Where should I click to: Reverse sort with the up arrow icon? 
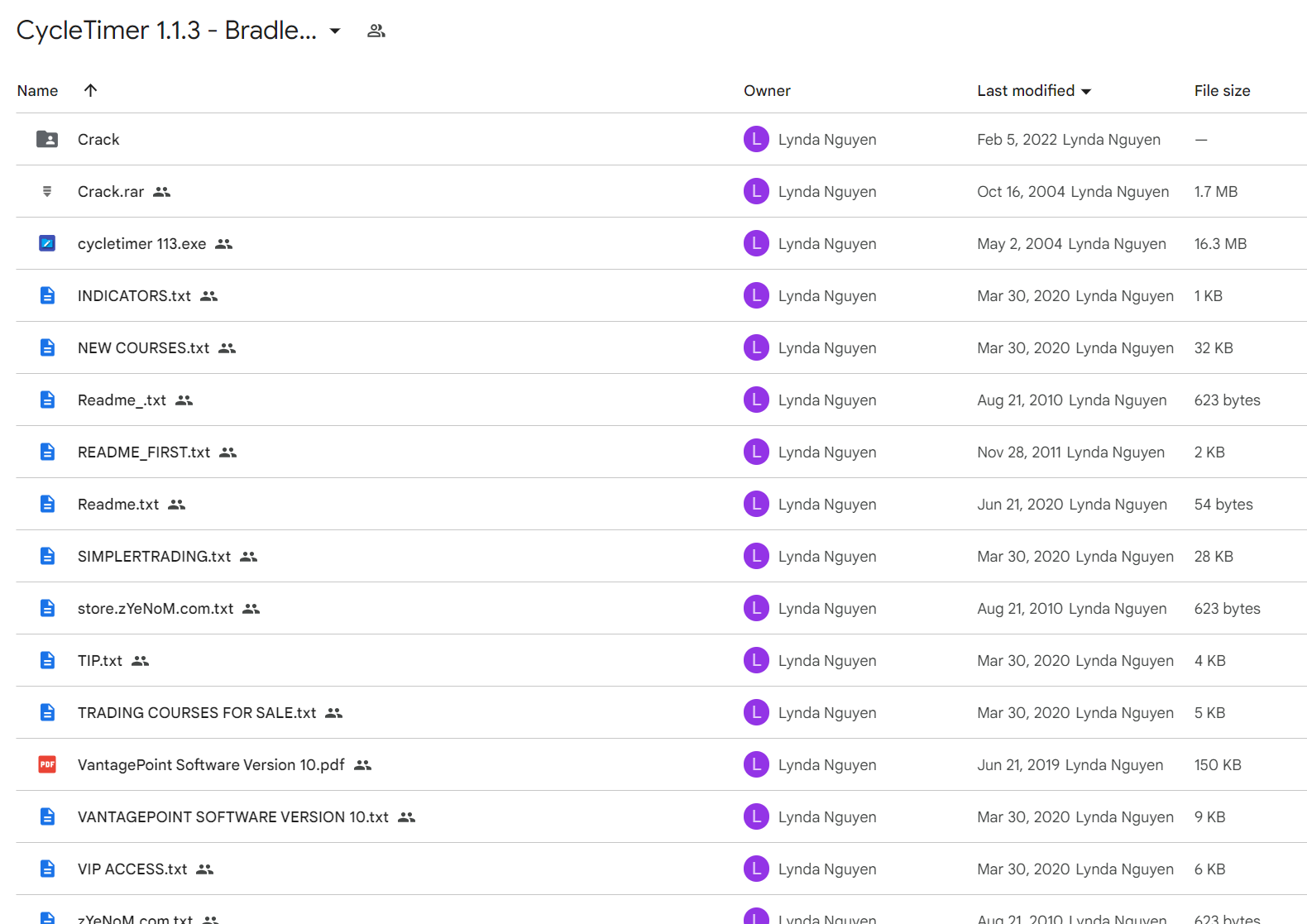pyautogui.click(x=91, y=90)
